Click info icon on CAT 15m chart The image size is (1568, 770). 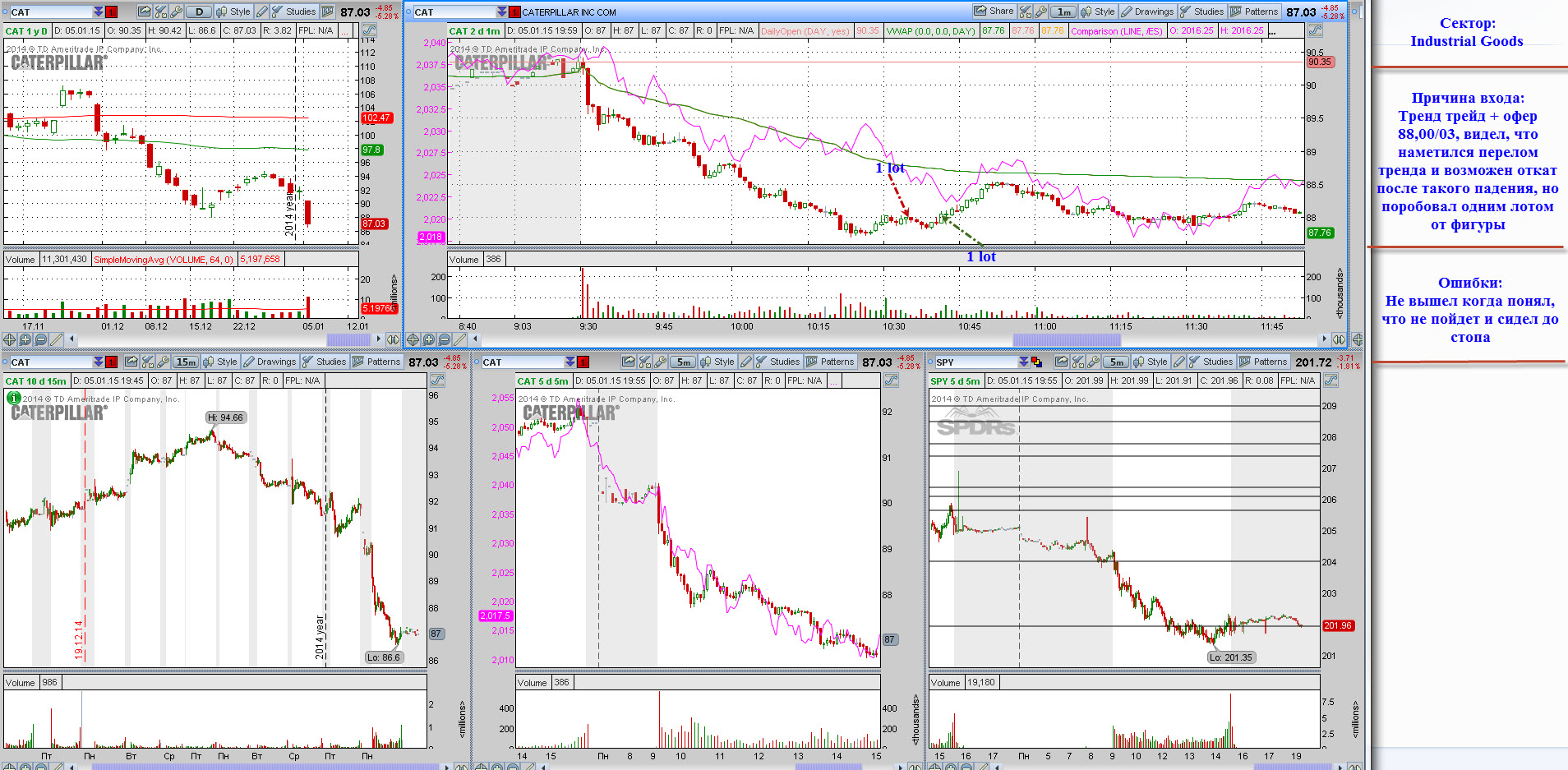pyautogui.click(x=13, y=398)
